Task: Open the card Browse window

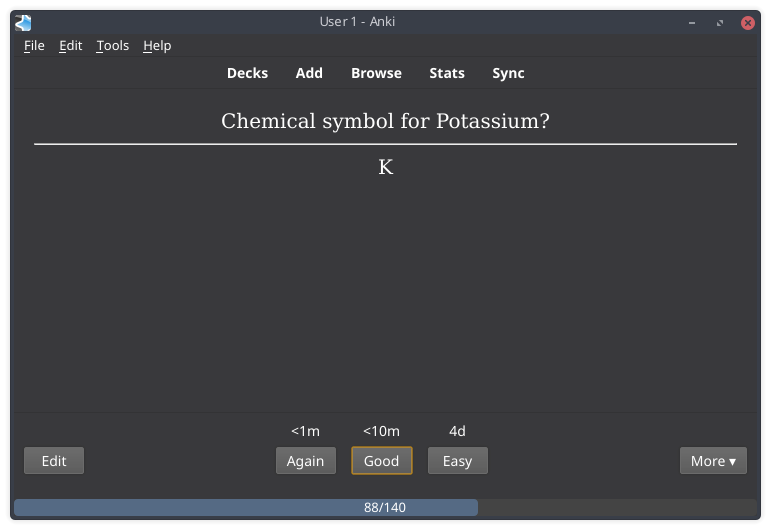Action: (x=376, y=73)
